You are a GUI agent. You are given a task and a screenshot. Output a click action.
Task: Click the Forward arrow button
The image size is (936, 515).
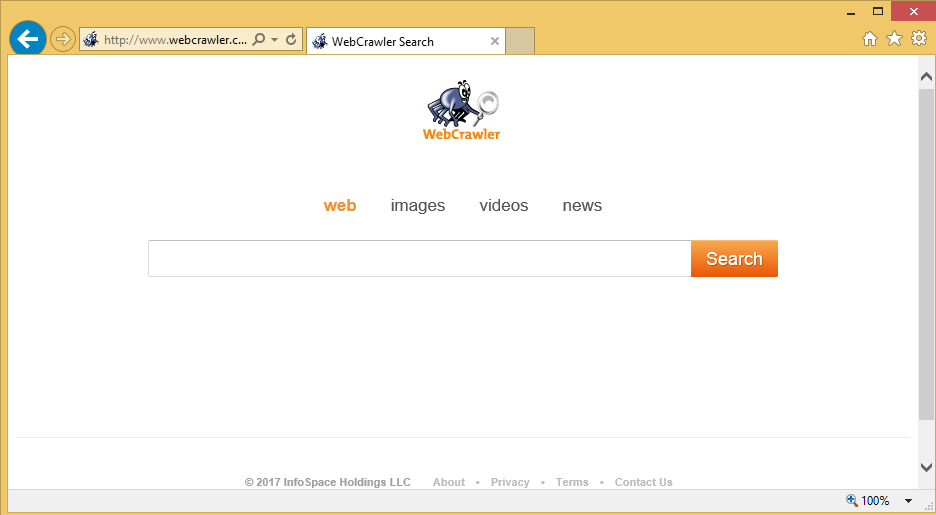point(63,39)
